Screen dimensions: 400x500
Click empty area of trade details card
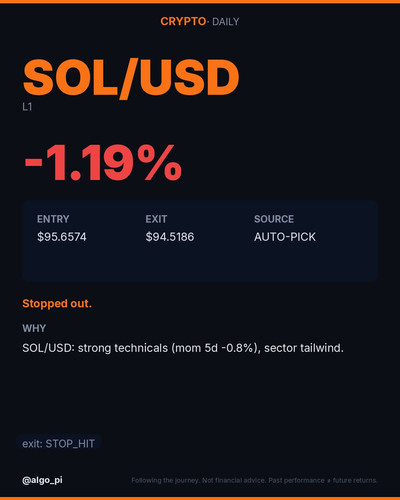(x=200, y=263)
